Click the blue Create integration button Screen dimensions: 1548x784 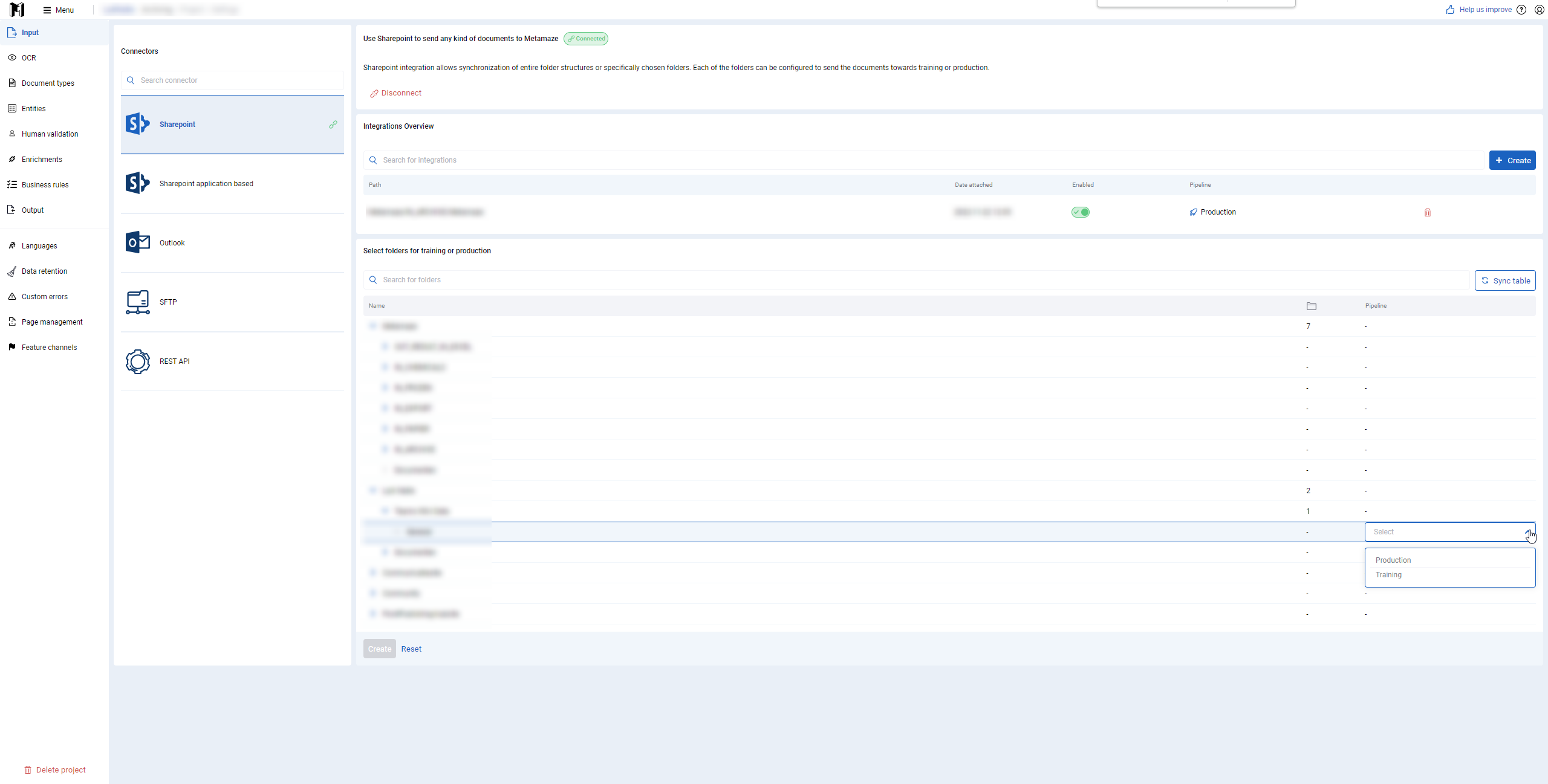tap(1512, 160)
